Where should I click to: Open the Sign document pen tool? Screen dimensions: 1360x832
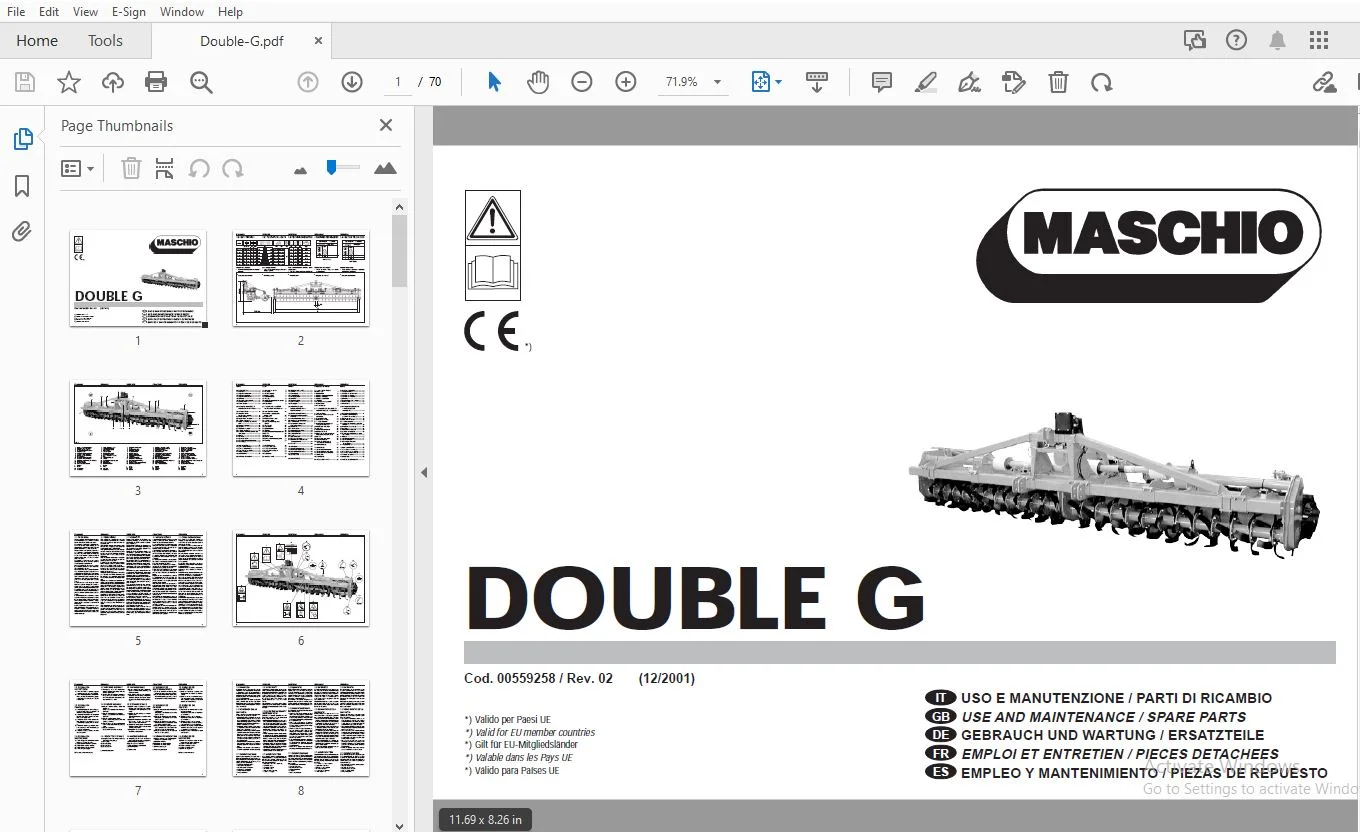(969, 82)
